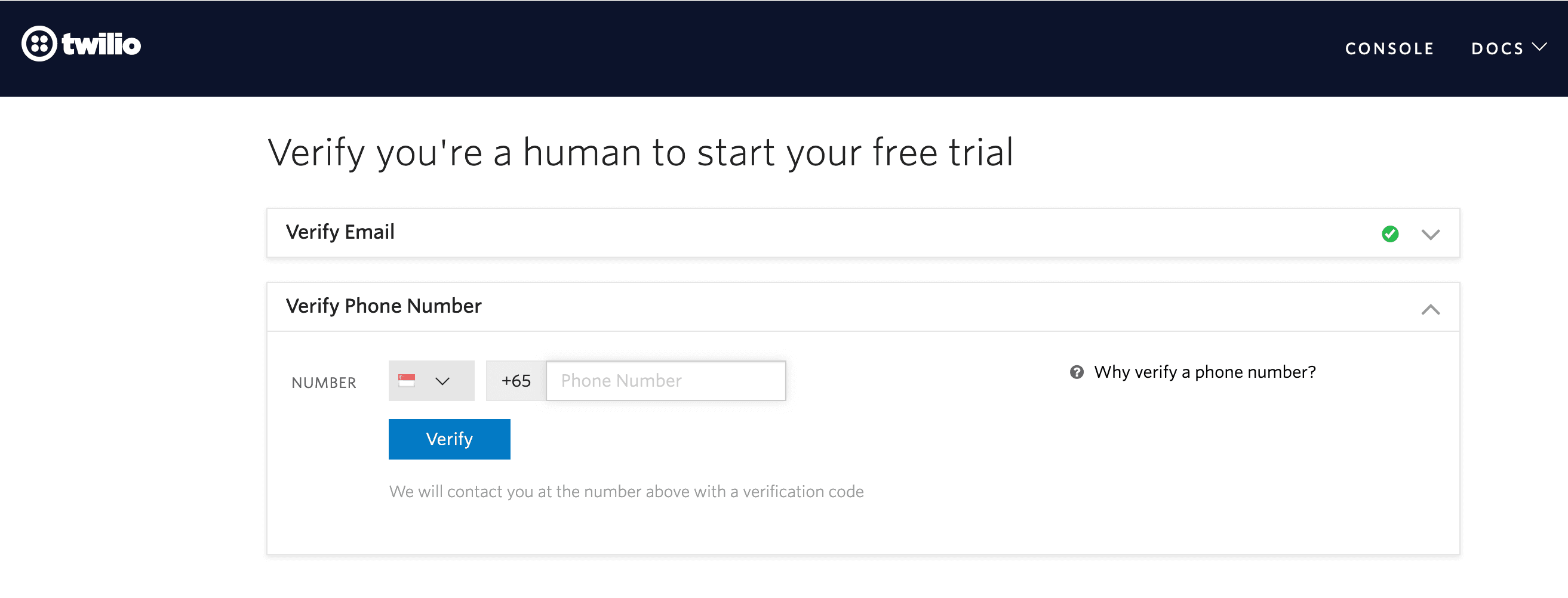The width and height of the screenshot is (1568, 598).
Task: Click the green email verified checkmark
Action: point(1389,233)
